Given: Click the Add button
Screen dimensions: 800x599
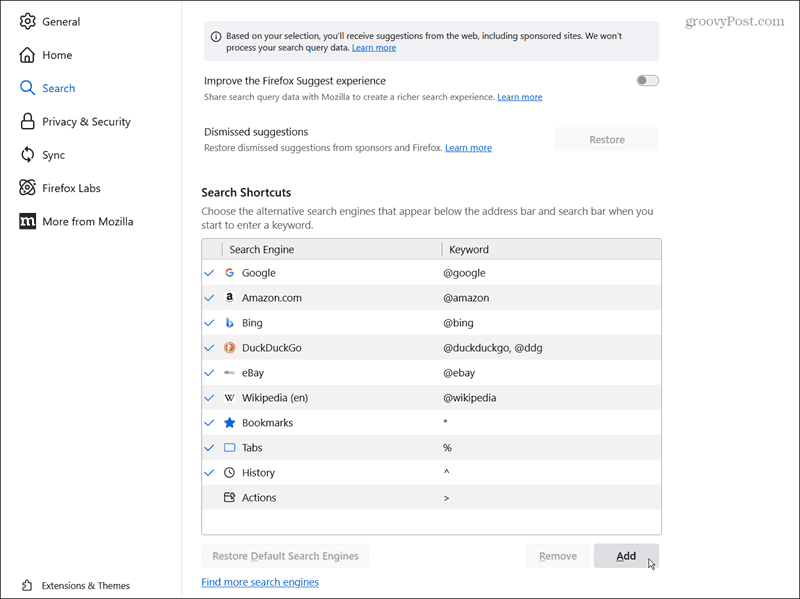Looking at the screenshot, I should tap(626, 556).
